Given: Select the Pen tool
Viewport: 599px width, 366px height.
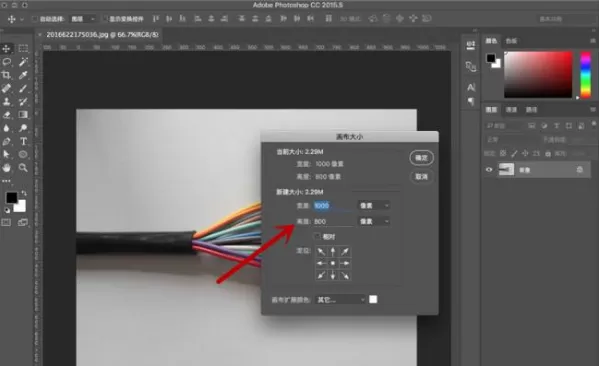Looking at the screenshot, I should [x=6, y=141].
